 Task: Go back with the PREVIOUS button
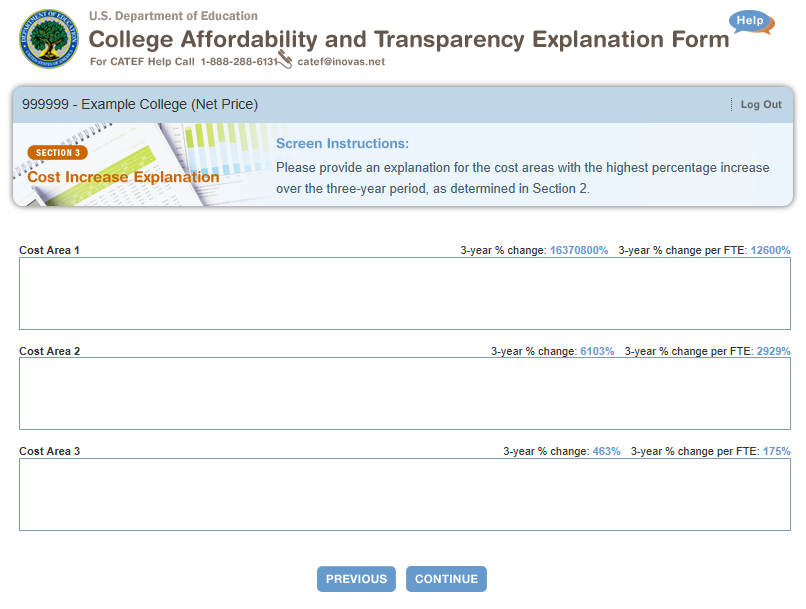[x=356, y=579]
